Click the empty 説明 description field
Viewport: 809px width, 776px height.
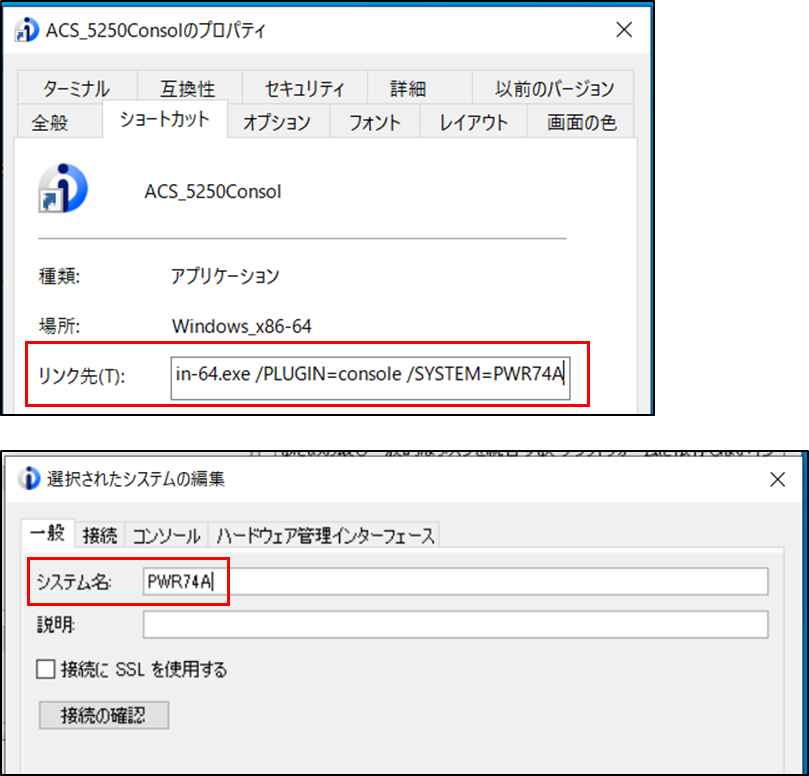tap(456, 624)
